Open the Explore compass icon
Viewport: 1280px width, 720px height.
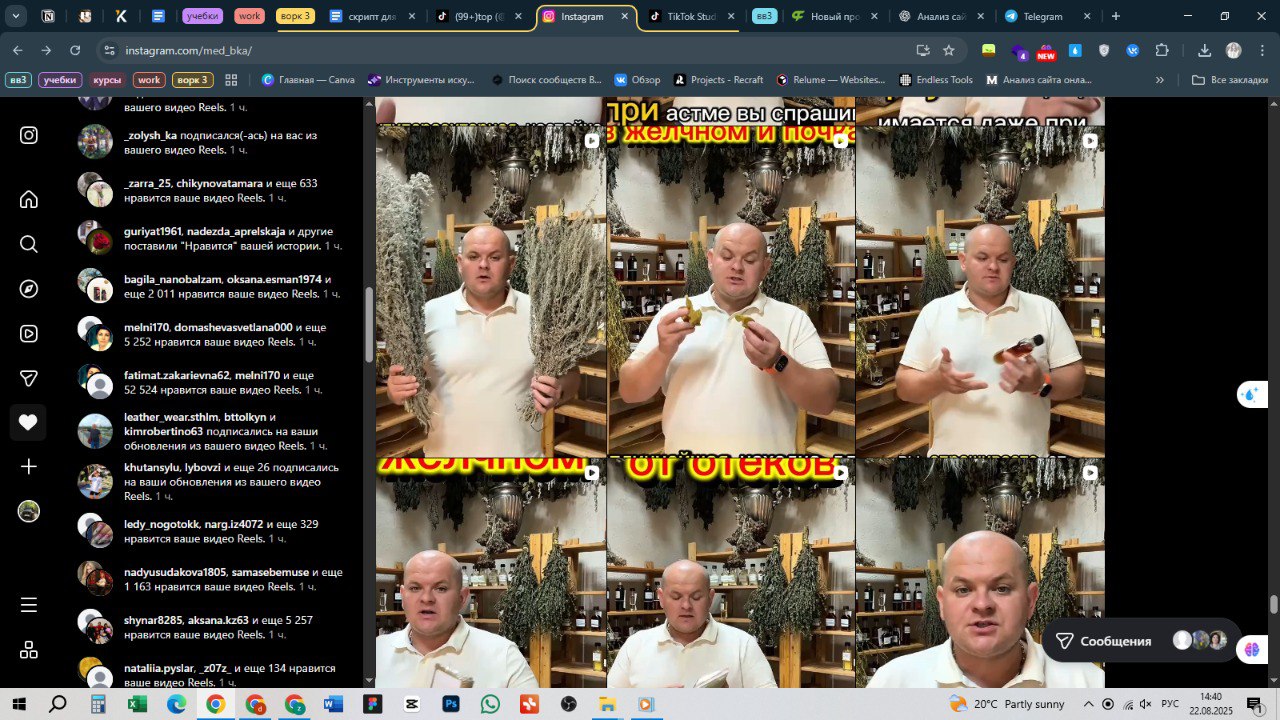tap(29, 289)
